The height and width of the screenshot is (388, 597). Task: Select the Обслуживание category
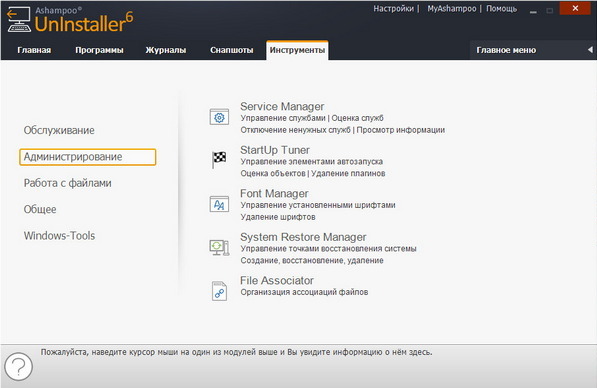tap(59, 130)
